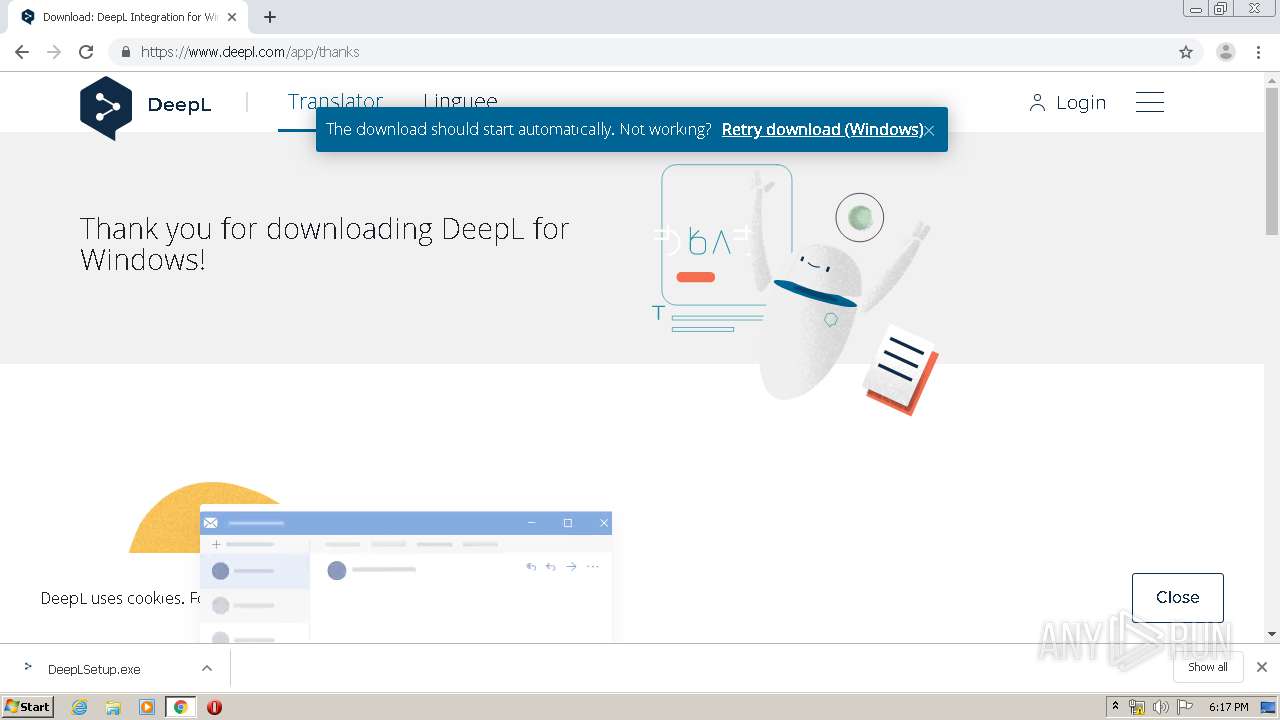View site security lock info

point(125,52)
